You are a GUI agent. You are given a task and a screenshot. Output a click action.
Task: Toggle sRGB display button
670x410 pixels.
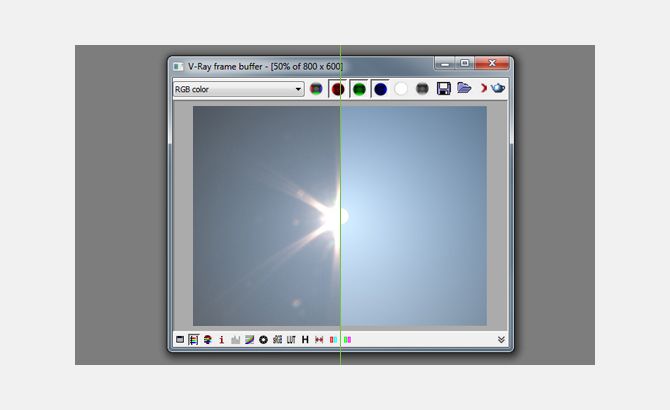277,340
